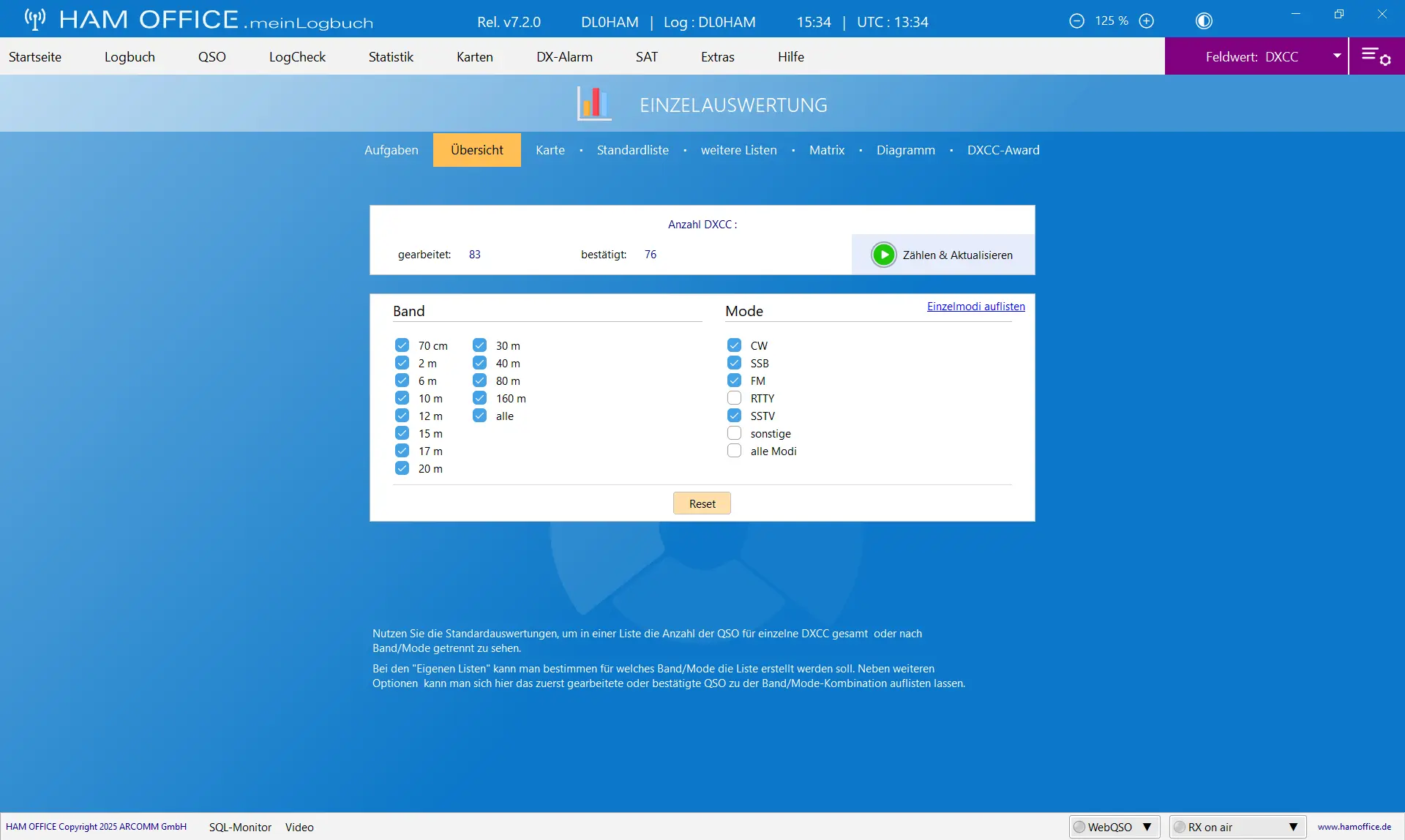
Task: Click the zoom out minus icon
Action: pyautogui.click(x=1076, y=21)
